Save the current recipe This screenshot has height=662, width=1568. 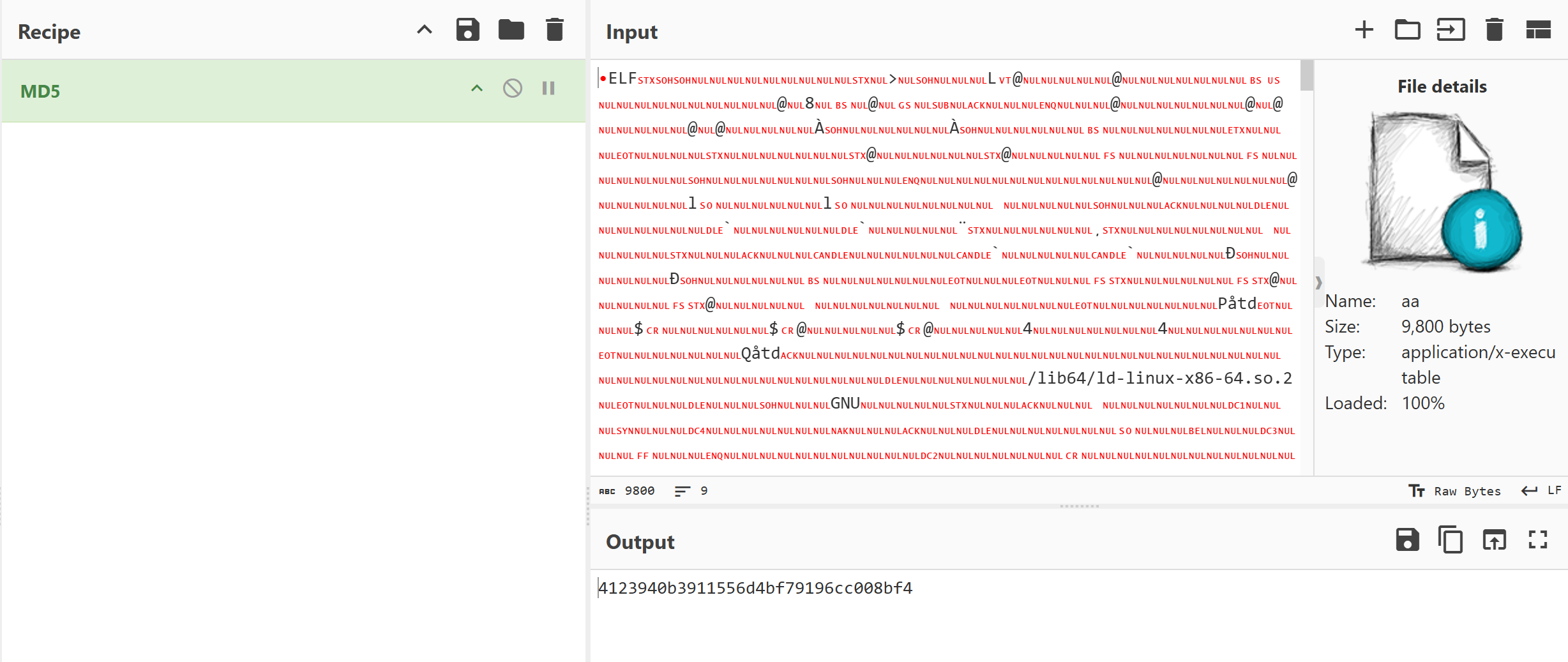pos(467,30)
